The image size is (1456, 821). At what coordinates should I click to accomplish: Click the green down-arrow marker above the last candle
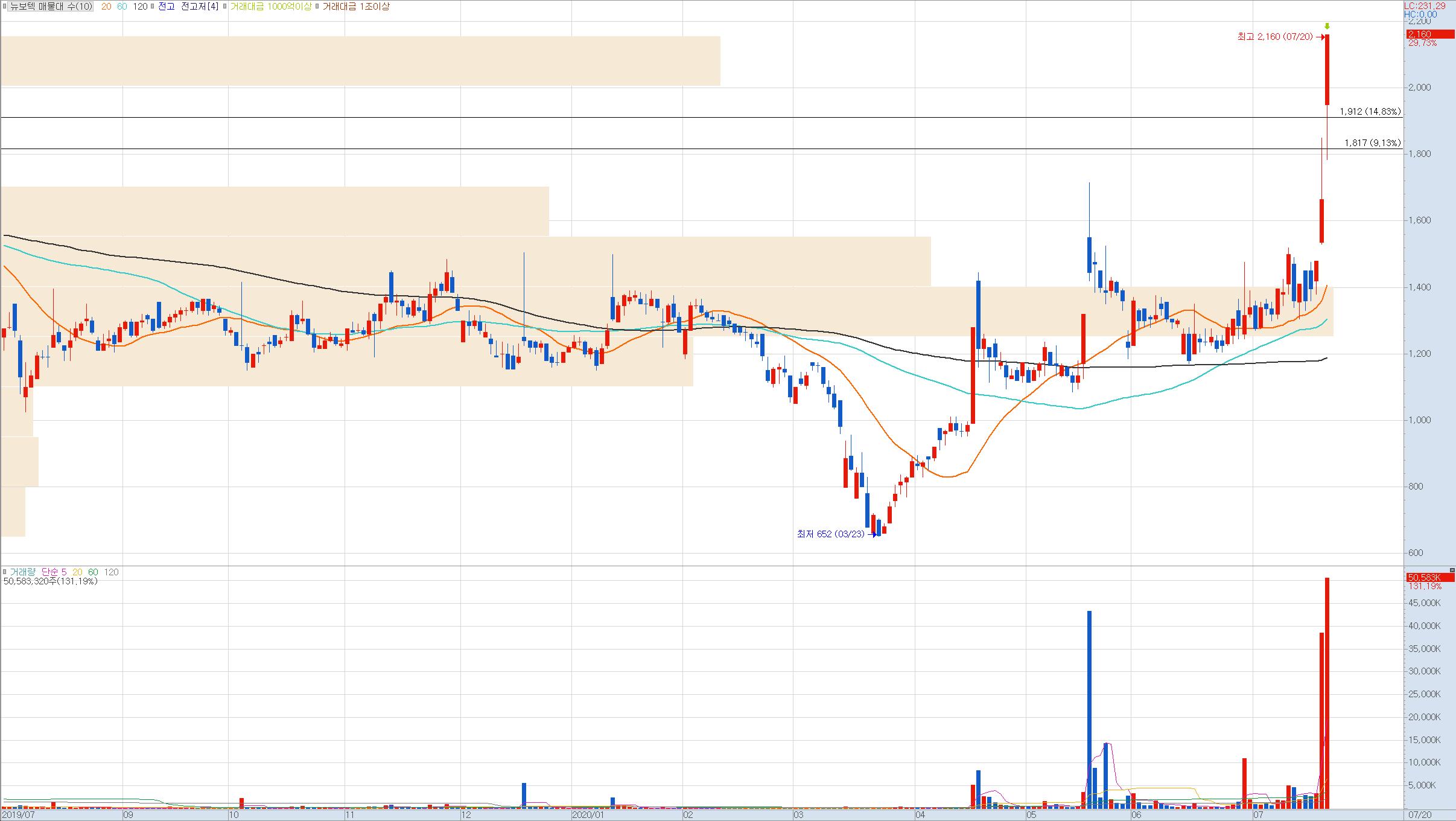(1327, 26)
